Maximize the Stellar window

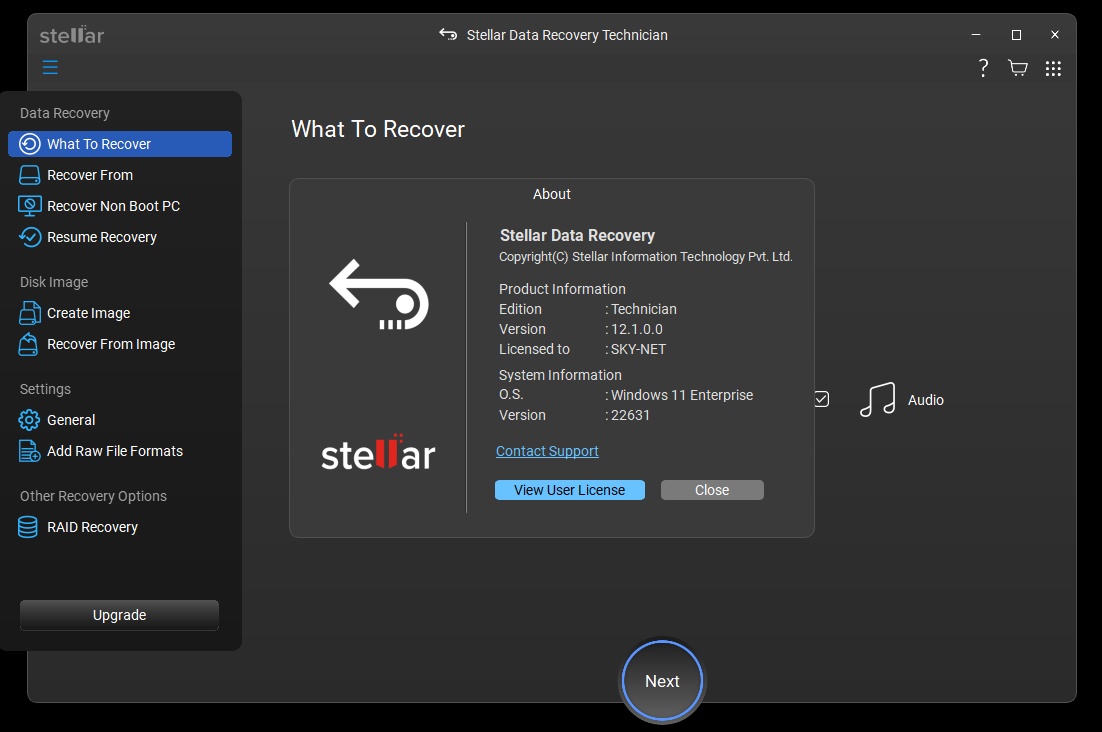pos(1016,34)
